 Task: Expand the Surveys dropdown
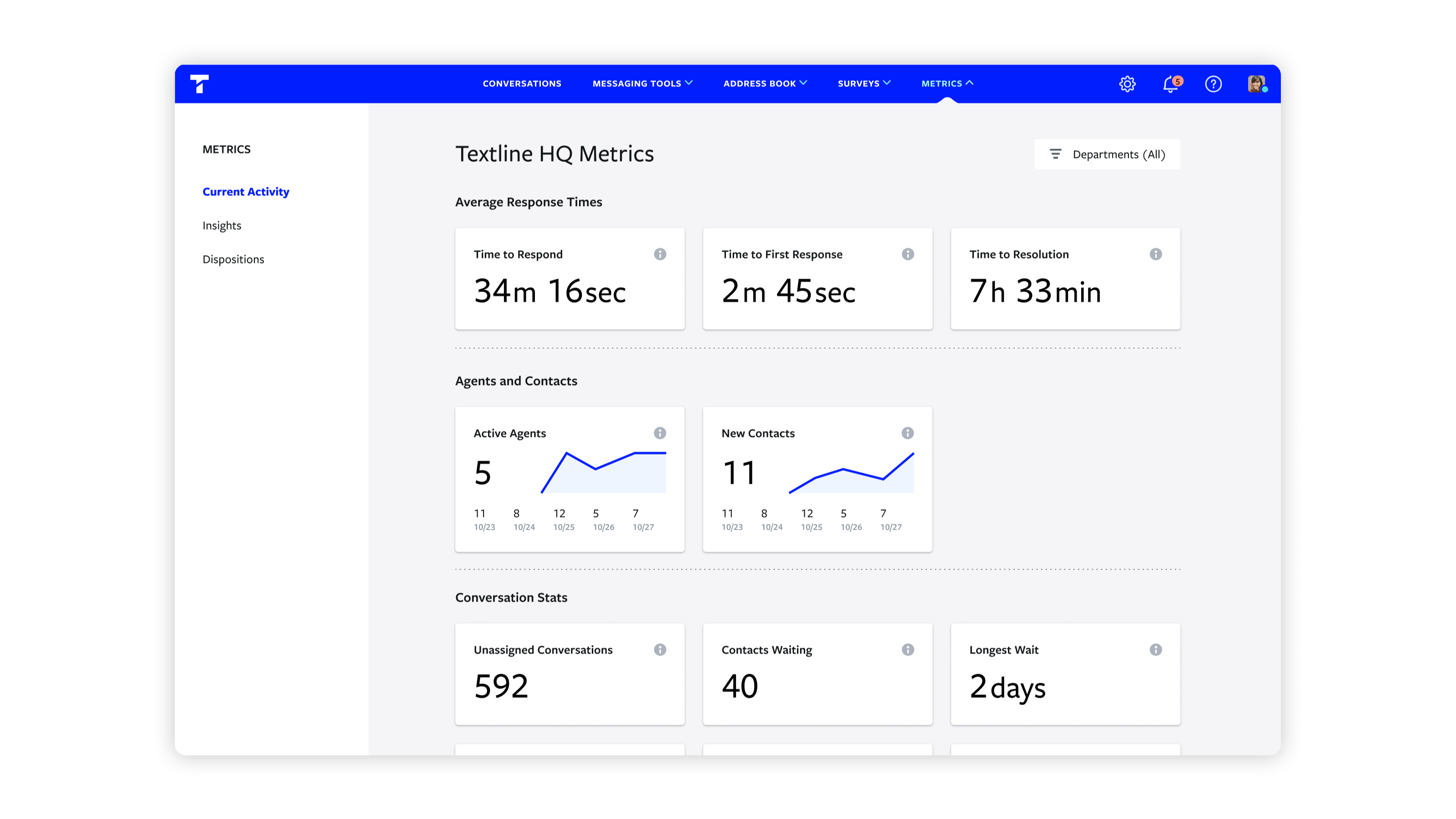[864, 84]
